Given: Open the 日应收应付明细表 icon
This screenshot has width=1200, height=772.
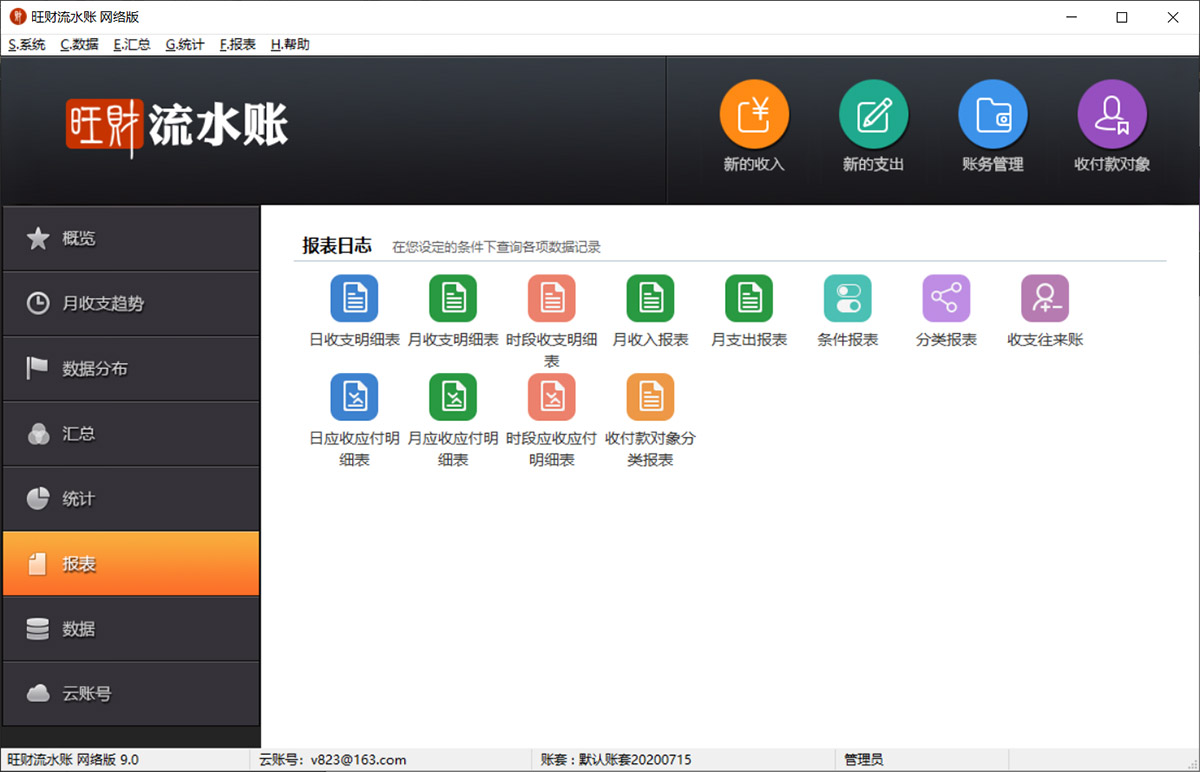Looking at the screenshot, I should (x=354, y=397).
